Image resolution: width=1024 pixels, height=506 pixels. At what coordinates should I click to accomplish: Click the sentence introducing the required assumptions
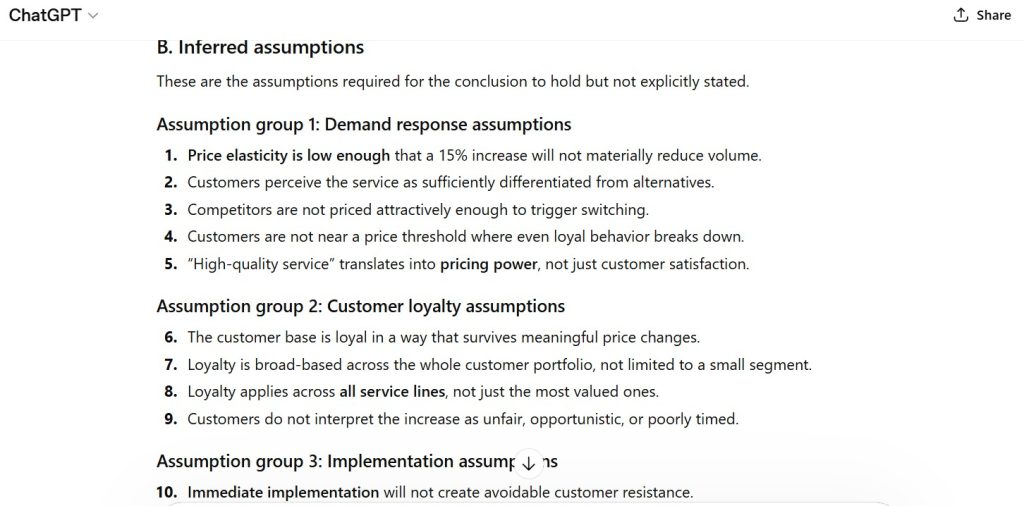(x=452, y=81)
